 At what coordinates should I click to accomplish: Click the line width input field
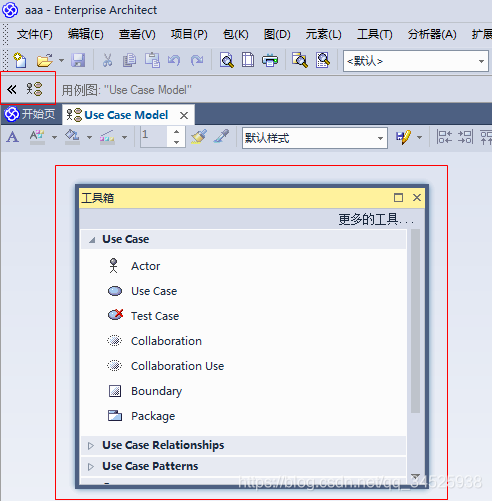(x=155, y=137)
